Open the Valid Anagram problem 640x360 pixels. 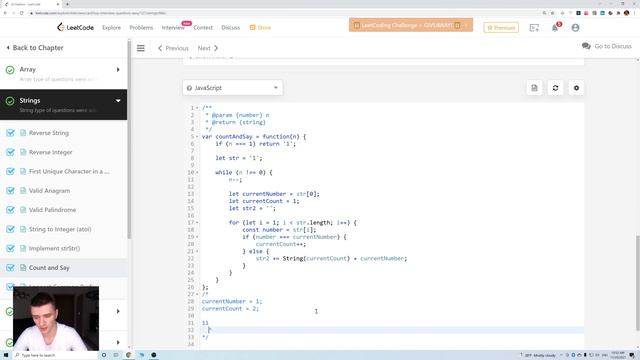click(x=49, y=191)
